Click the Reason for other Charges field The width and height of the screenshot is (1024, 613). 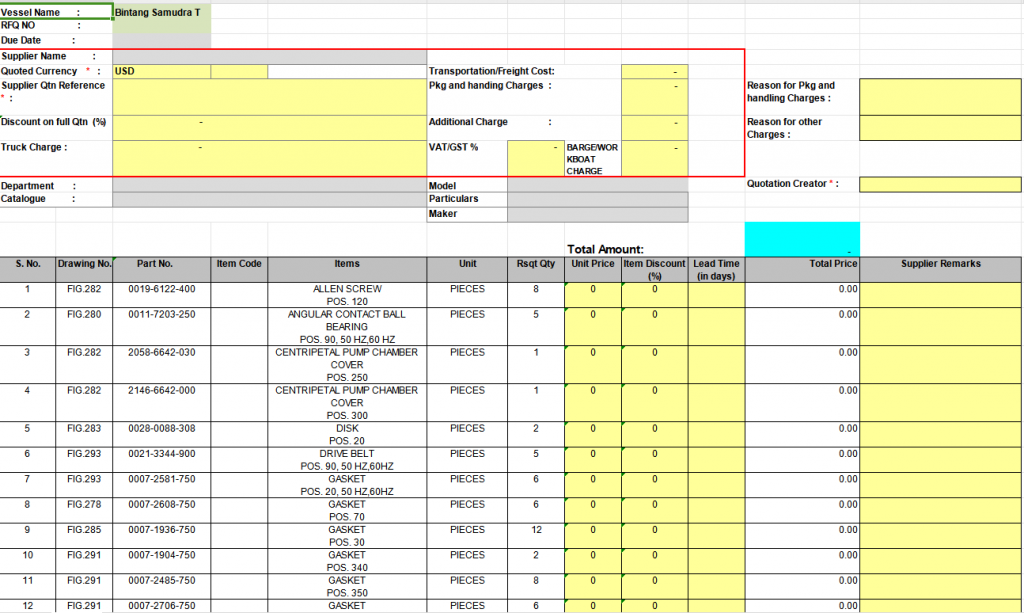tap(940, 128)
